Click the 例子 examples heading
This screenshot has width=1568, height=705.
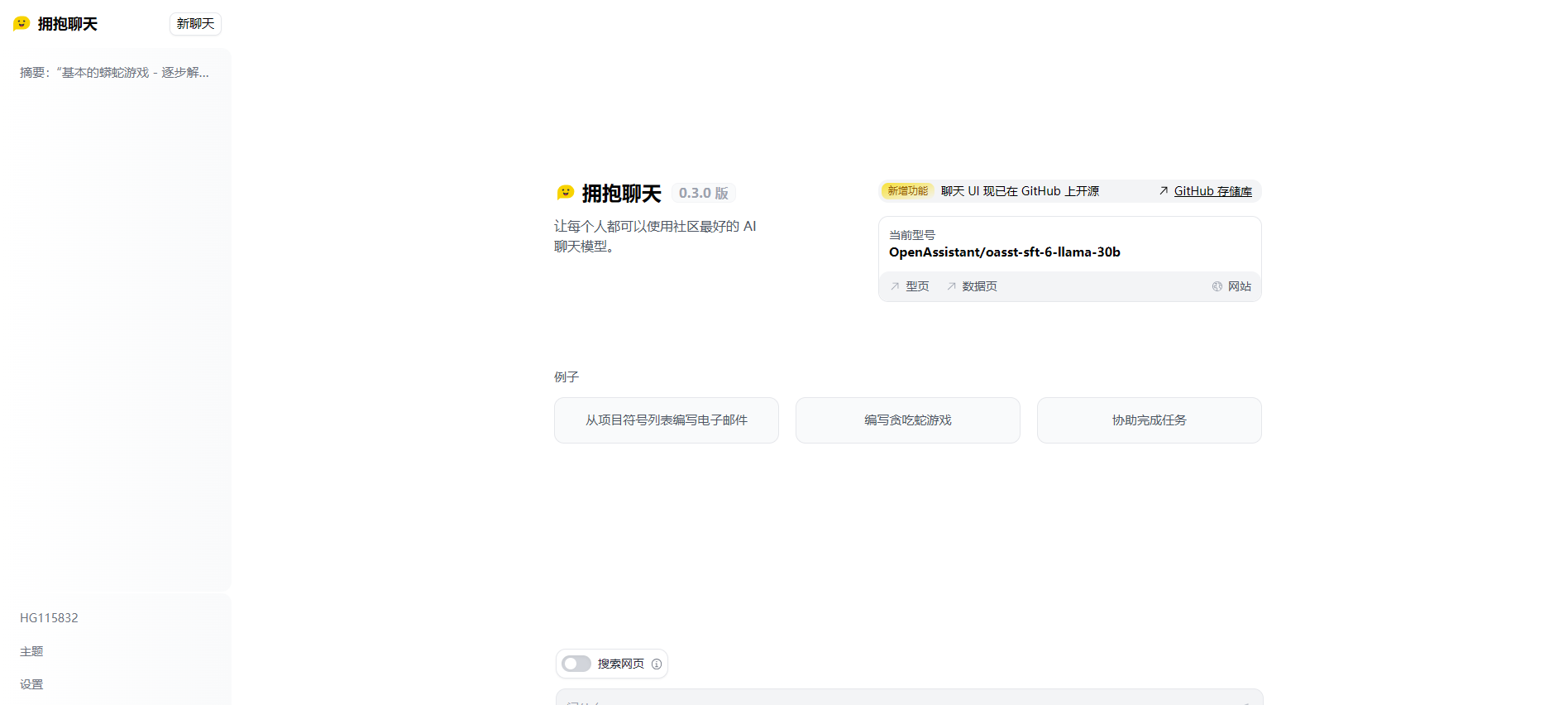[566, 376]
